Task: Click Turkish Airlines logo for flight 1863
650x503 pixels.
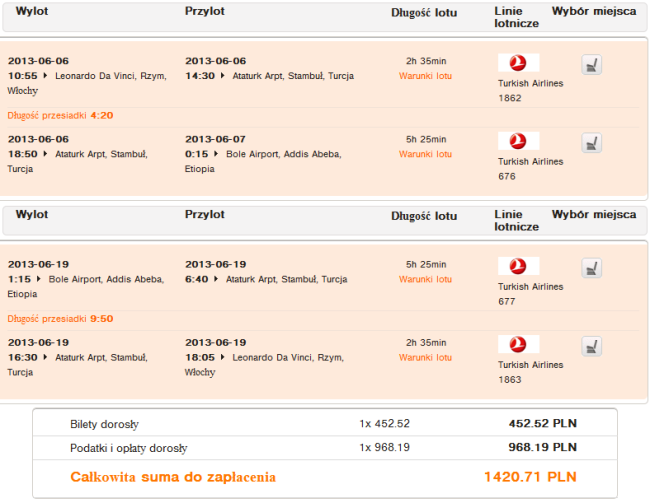Action: click(x=518, y=344)
